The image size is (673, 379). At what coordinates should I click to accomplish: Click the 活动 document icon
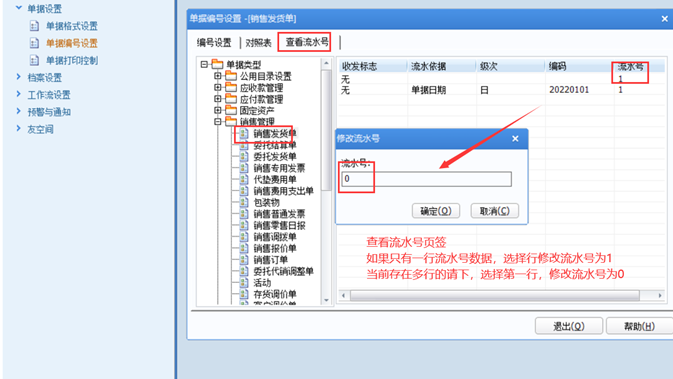[x=244, y=282]
